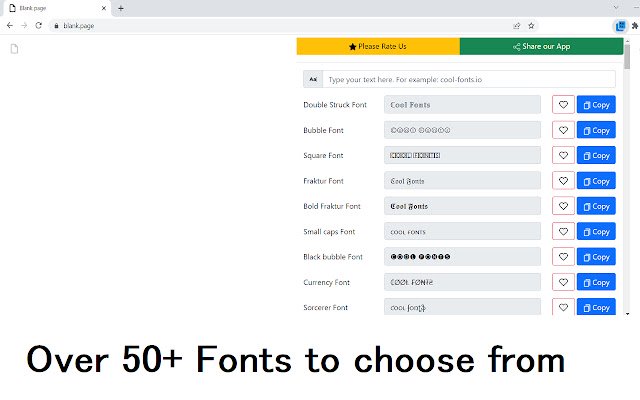Bookmark this page with star icon
Viewport: 640px width, 400px height.
click(x=531, y=26)
